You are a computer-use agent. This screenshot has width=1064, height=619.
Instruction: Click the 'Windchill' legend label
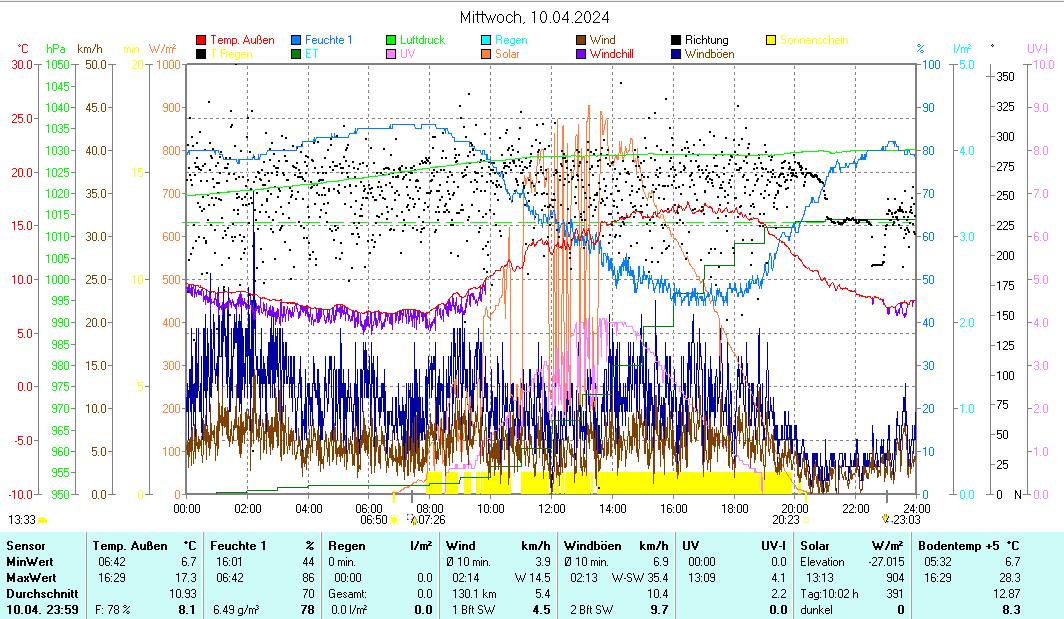pos(611,54)
